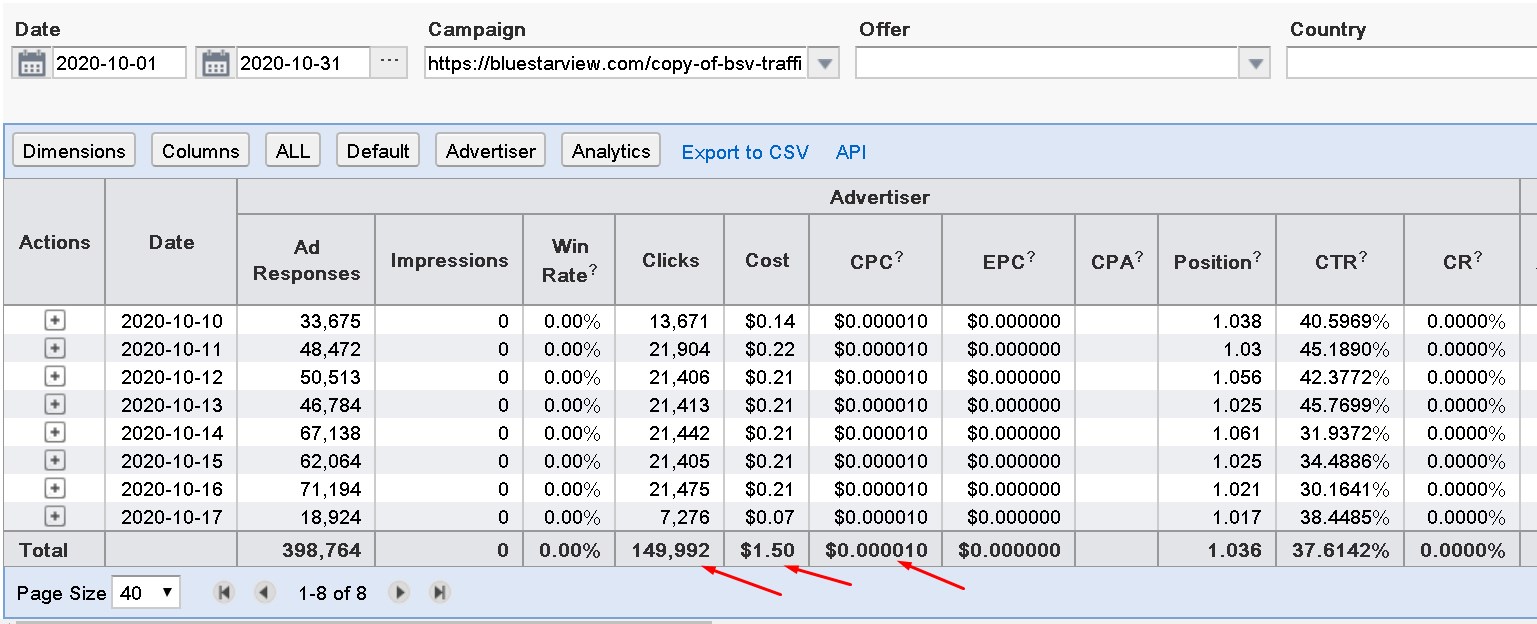Jump to last page of results

pos(439,593)
